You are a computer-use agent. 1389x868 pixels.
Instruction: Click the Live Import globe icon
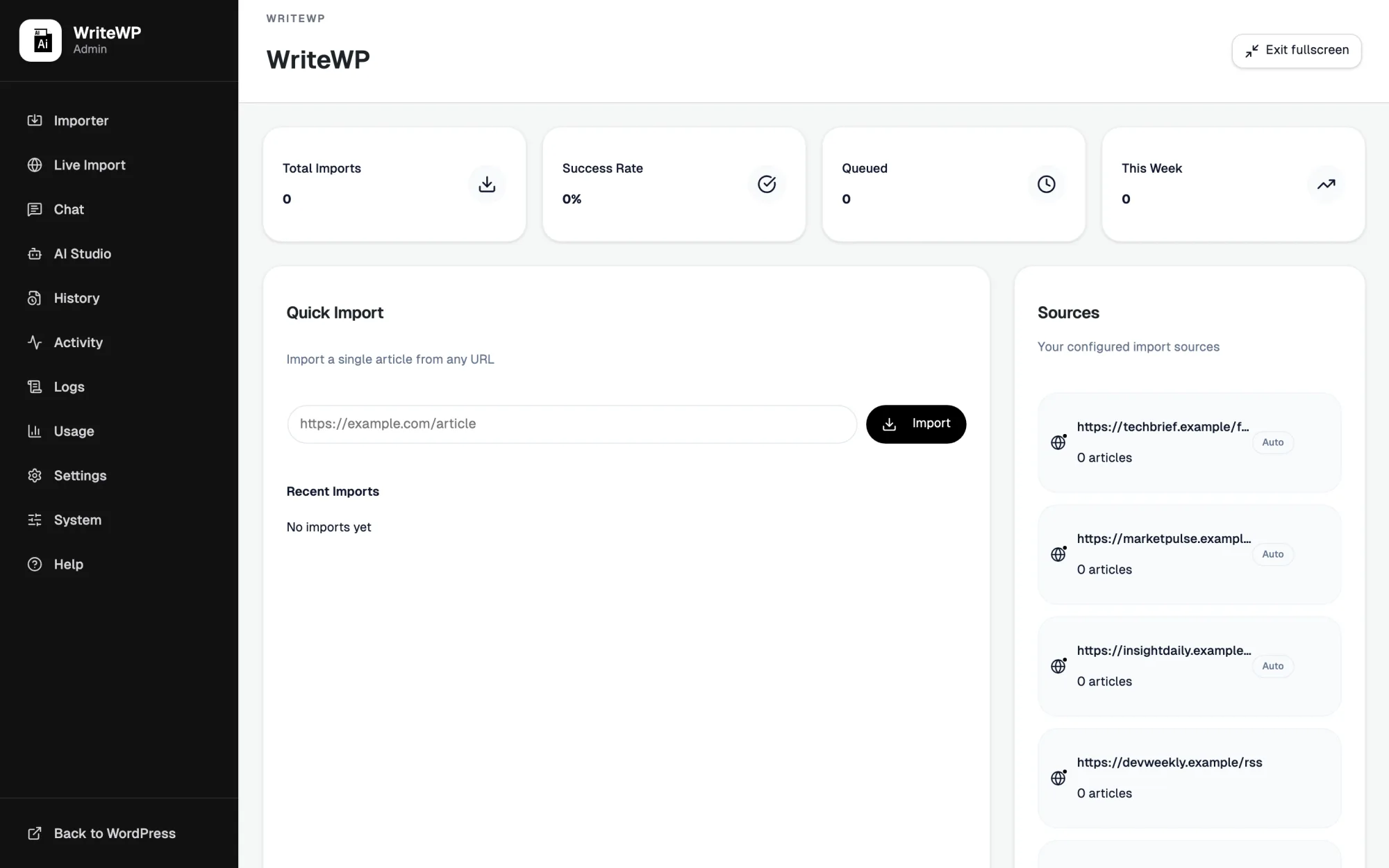click(35, 165)
